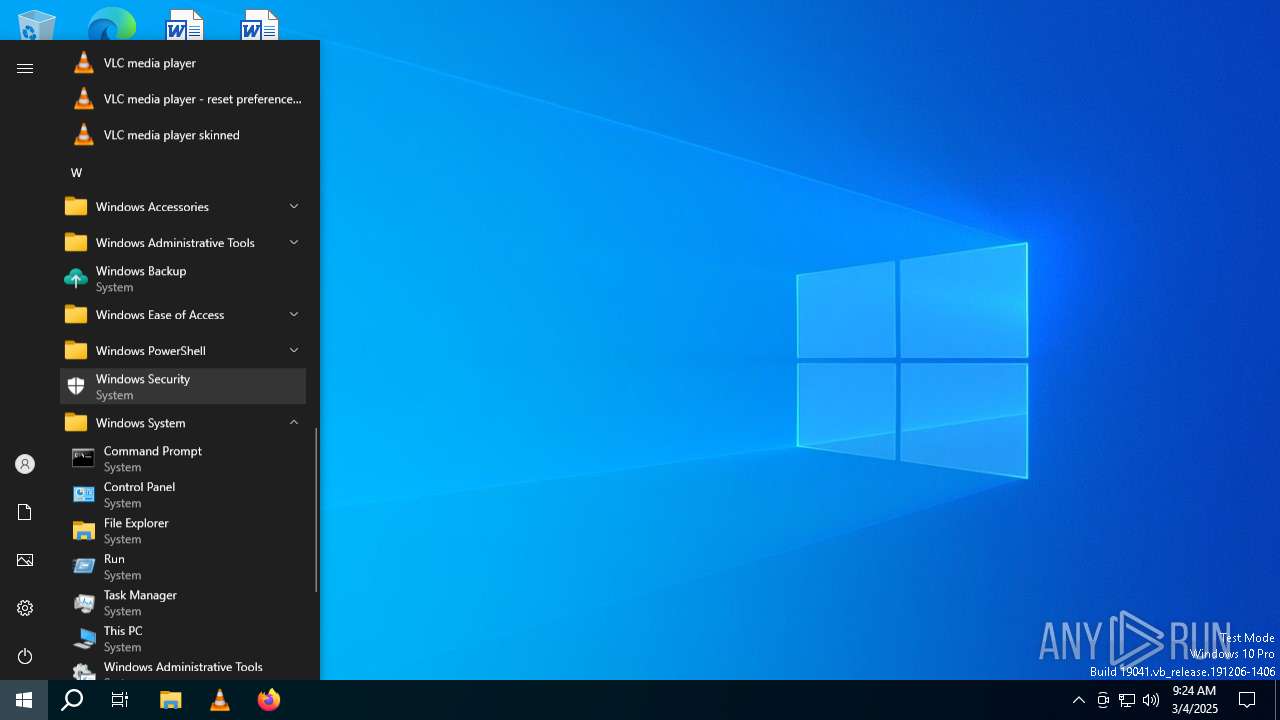Open the user account icon in Start sidebar
The height and width of the screenshot is (720, 1280).
[25, 464]
